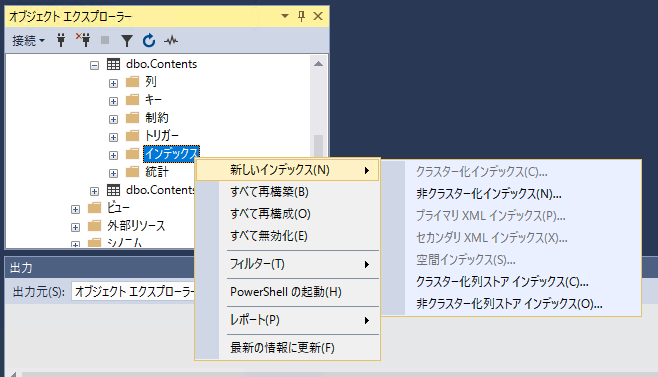This screenshot has width=658, height=377.
Task: Close the Object Explorer panel
Action: click(x=318, y=16)
